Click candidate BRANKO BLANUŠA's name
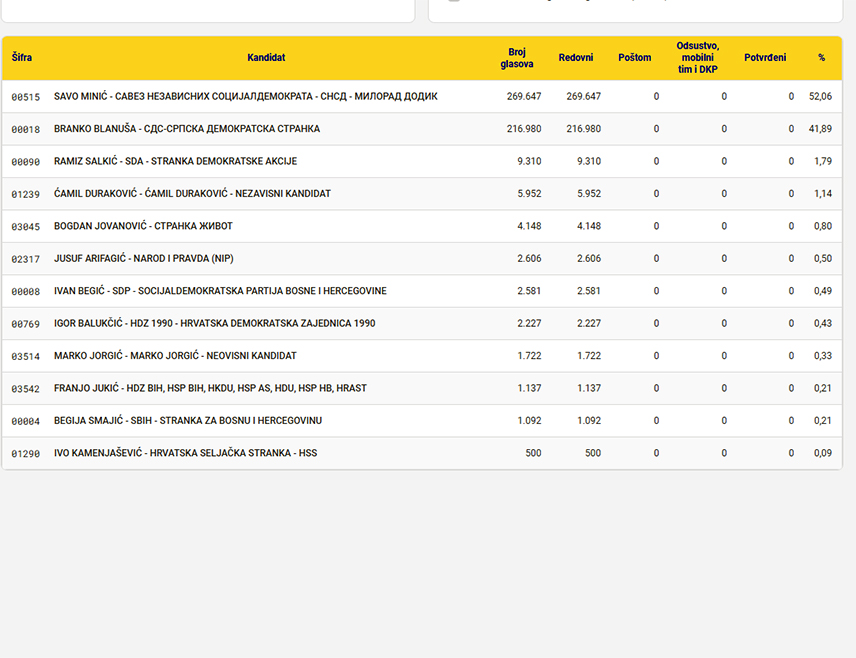 coord(187,129)
